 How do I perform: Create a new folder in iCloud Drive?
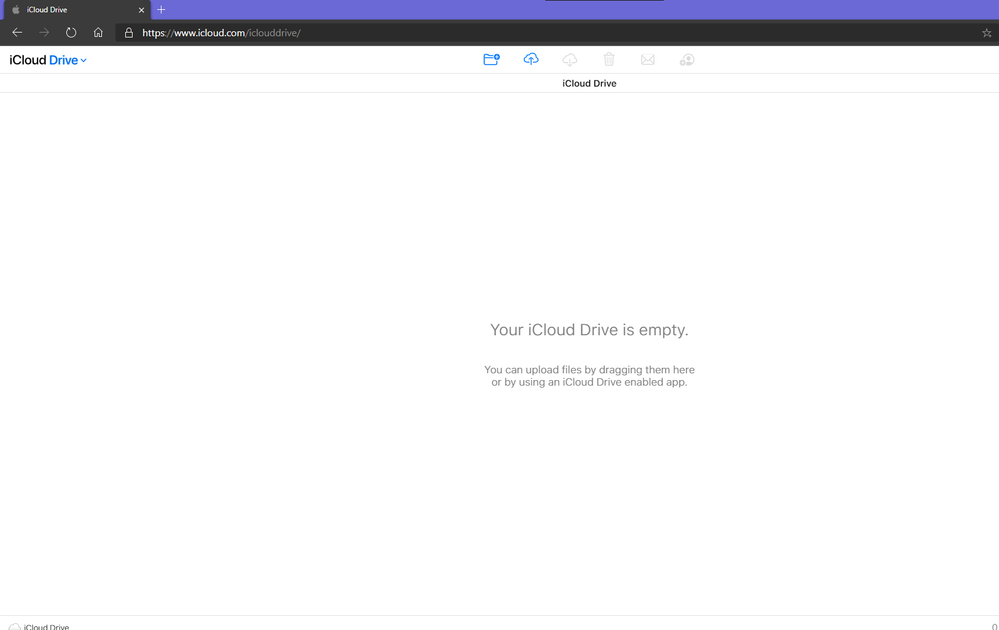pos(491,59)
